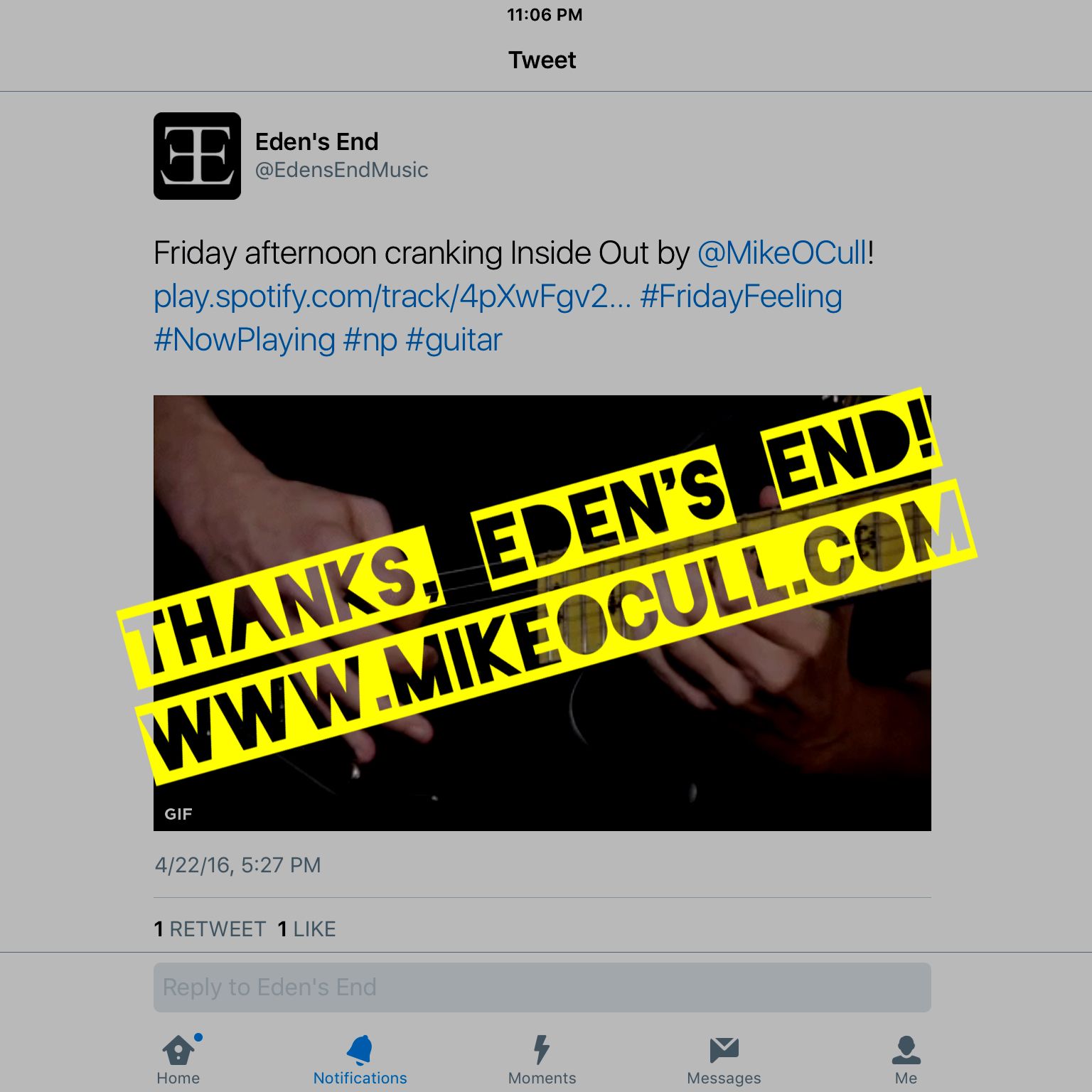Select the Messages tab label
Viewport: 1092px width, 1092px height.
click(x=724, y=1078)
